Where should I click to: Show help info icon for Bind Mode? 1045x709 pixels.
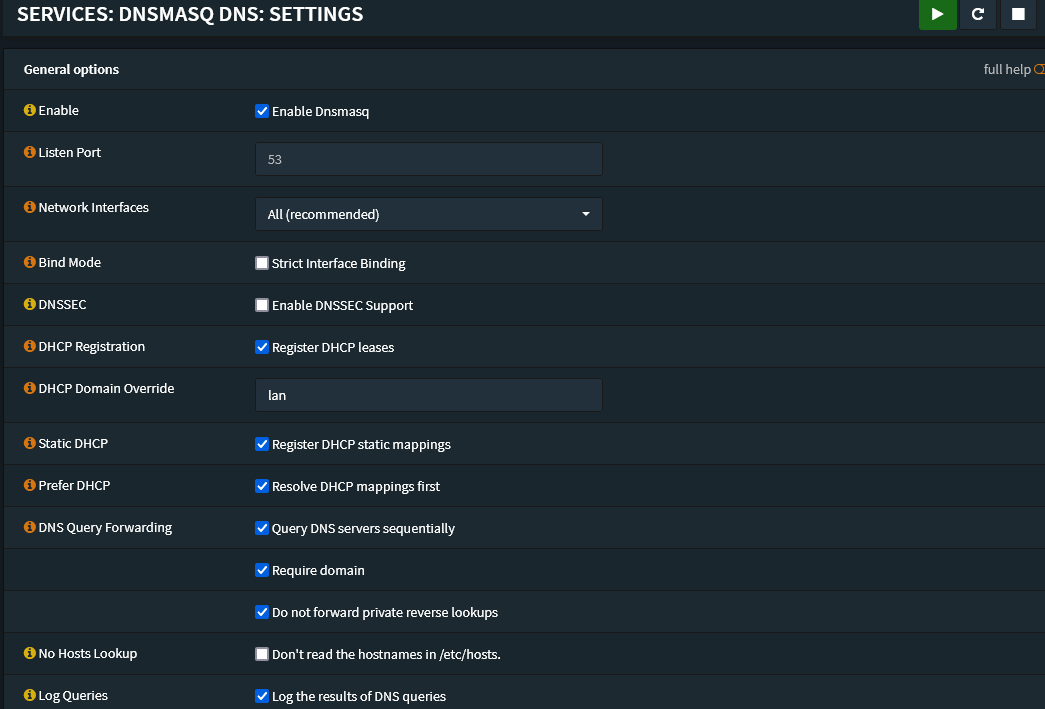coord(29,262)
